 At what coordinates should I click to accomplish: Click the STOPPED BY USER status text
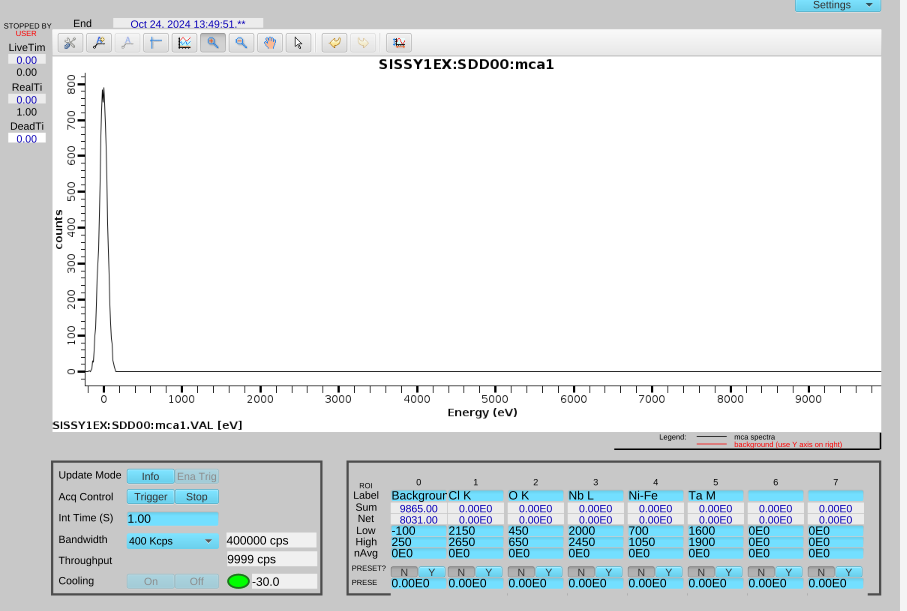coord(27,30)
